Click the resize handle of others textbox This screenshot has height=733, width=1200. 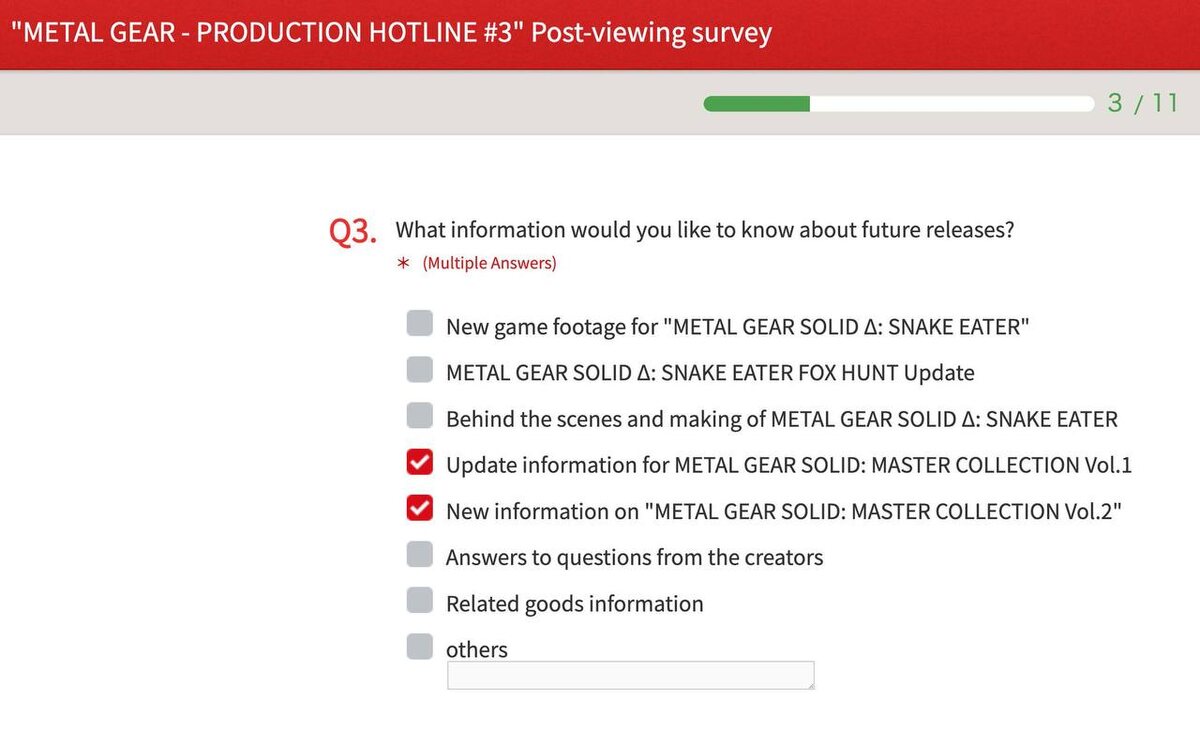809,684
